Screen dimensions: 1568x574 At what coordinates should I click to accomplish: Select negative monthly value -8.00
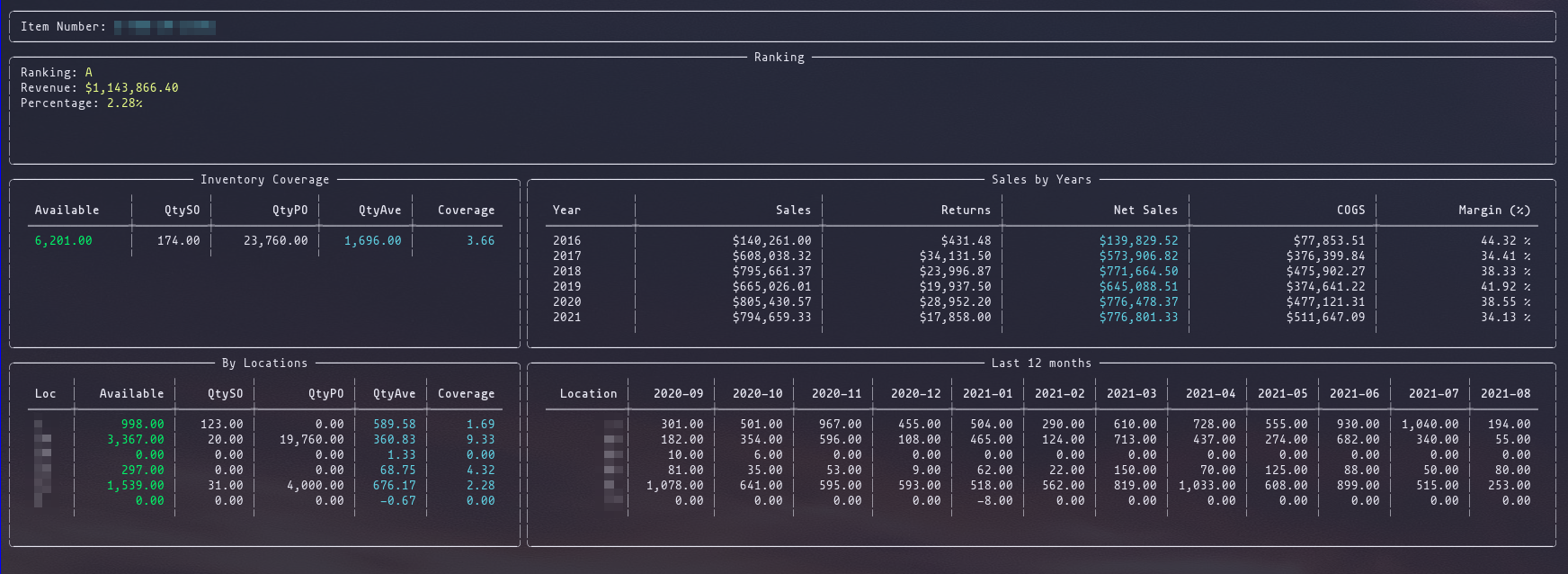(995, 501)
